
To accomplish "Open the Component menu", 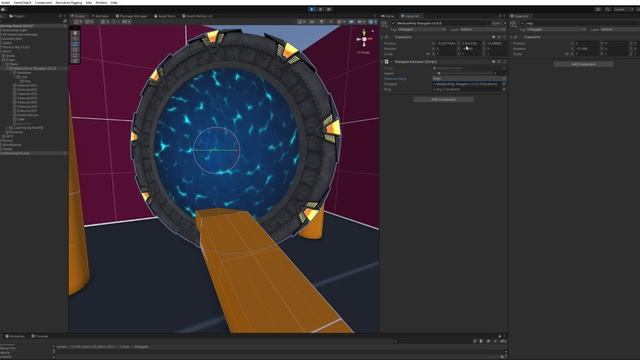I will 43,2.
